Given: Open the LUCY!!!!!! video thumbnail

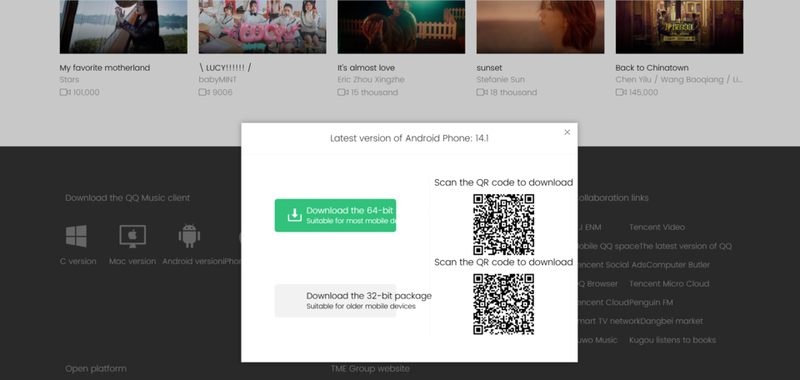Looking at the screenshot, I should point(262,27).
